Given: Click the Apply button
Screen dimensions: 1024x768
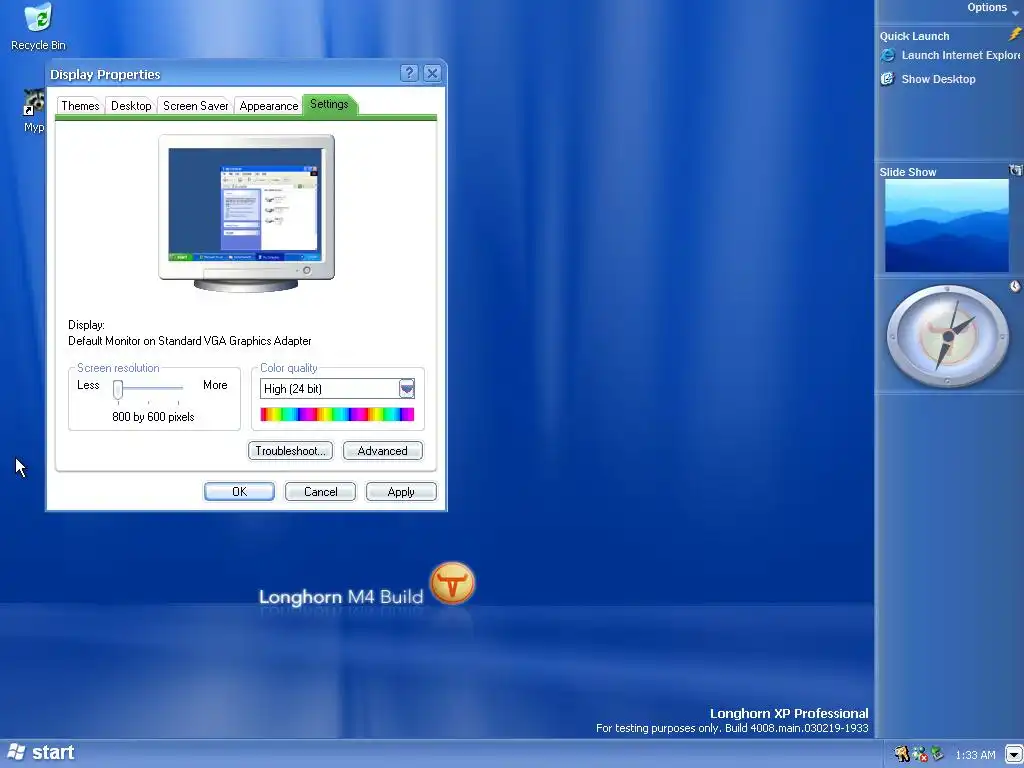Looking at the screenshot, I should point(401,492).
